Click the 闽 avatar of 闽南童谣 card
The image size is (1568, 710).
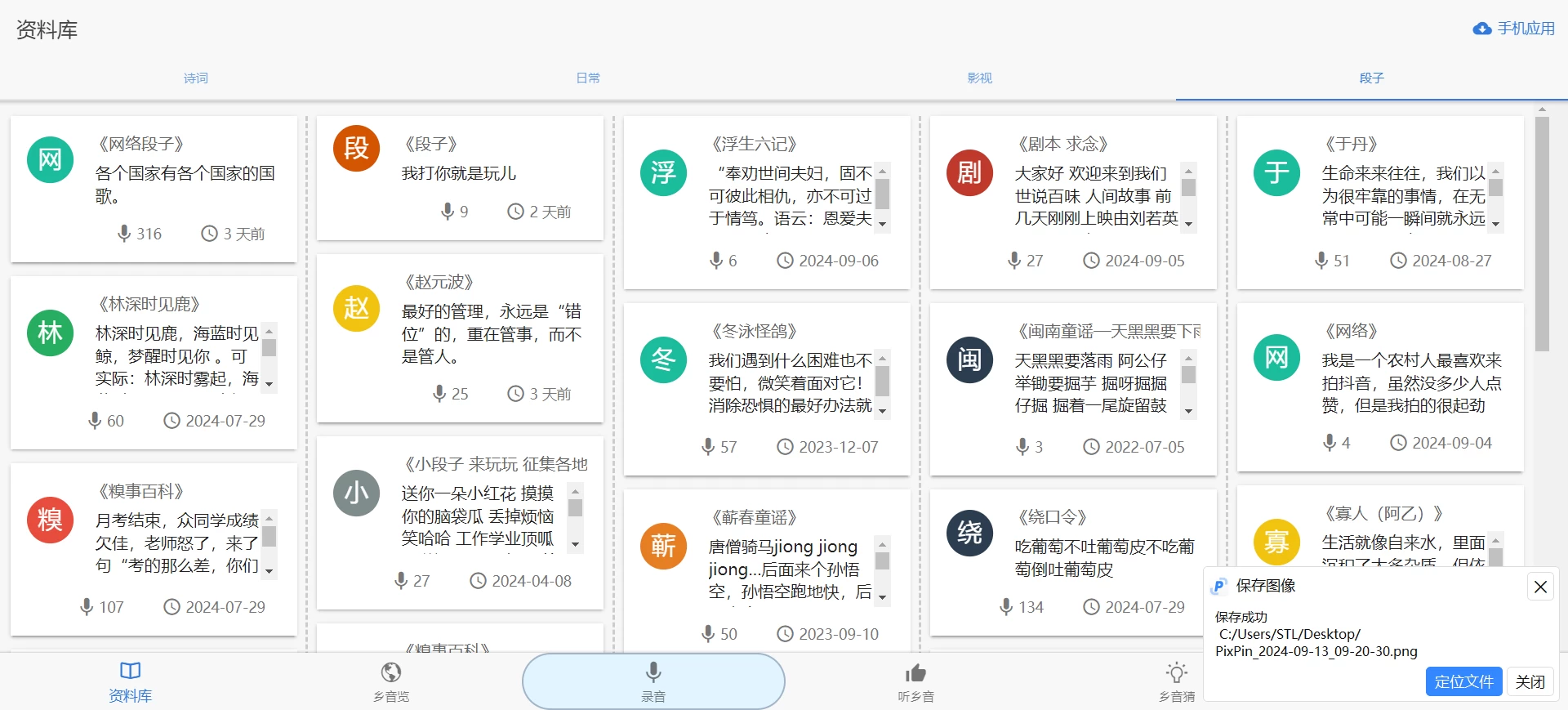pyautogui.click(x=970, y=359)
